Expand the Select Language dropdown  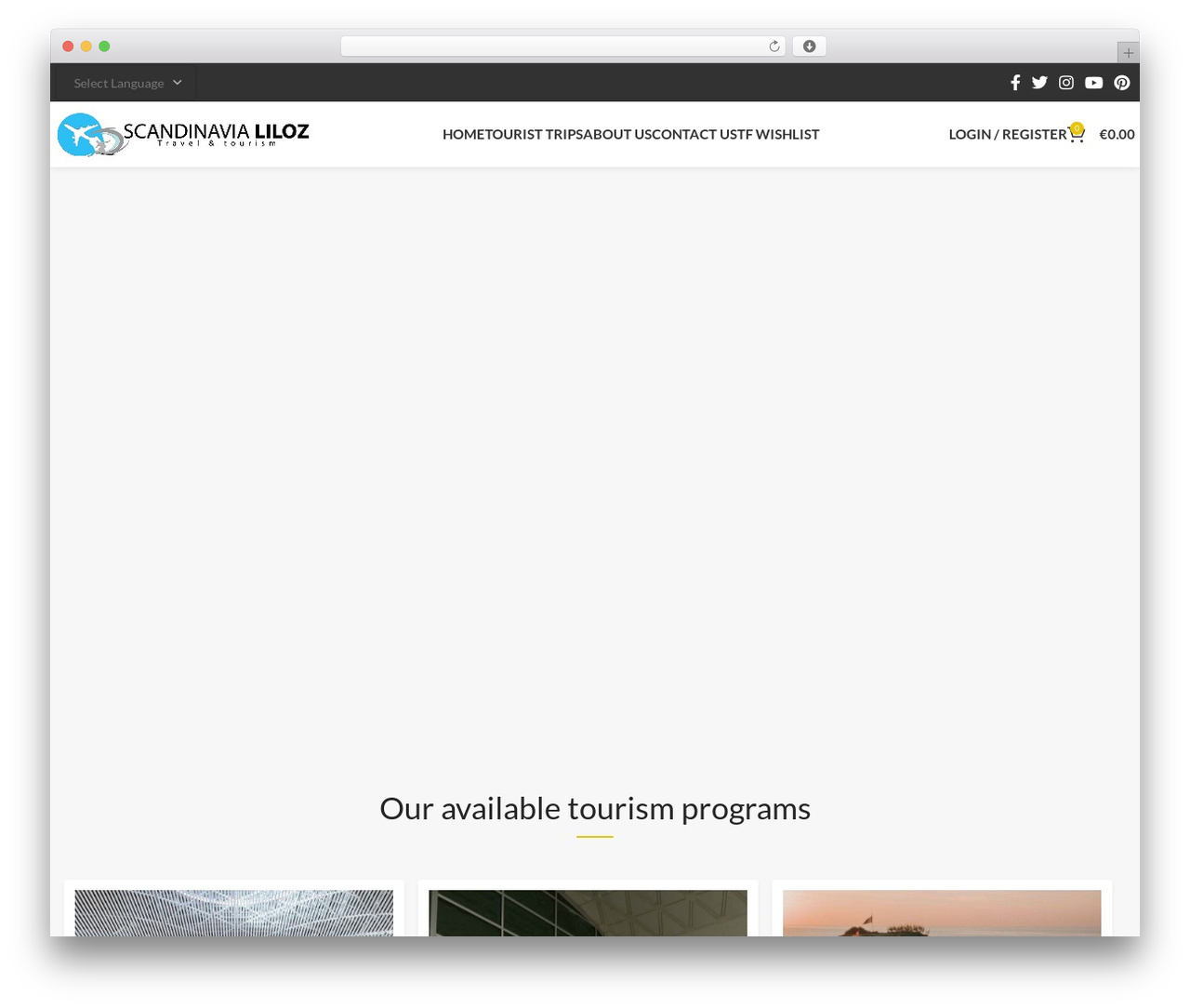tap(127, 83)
